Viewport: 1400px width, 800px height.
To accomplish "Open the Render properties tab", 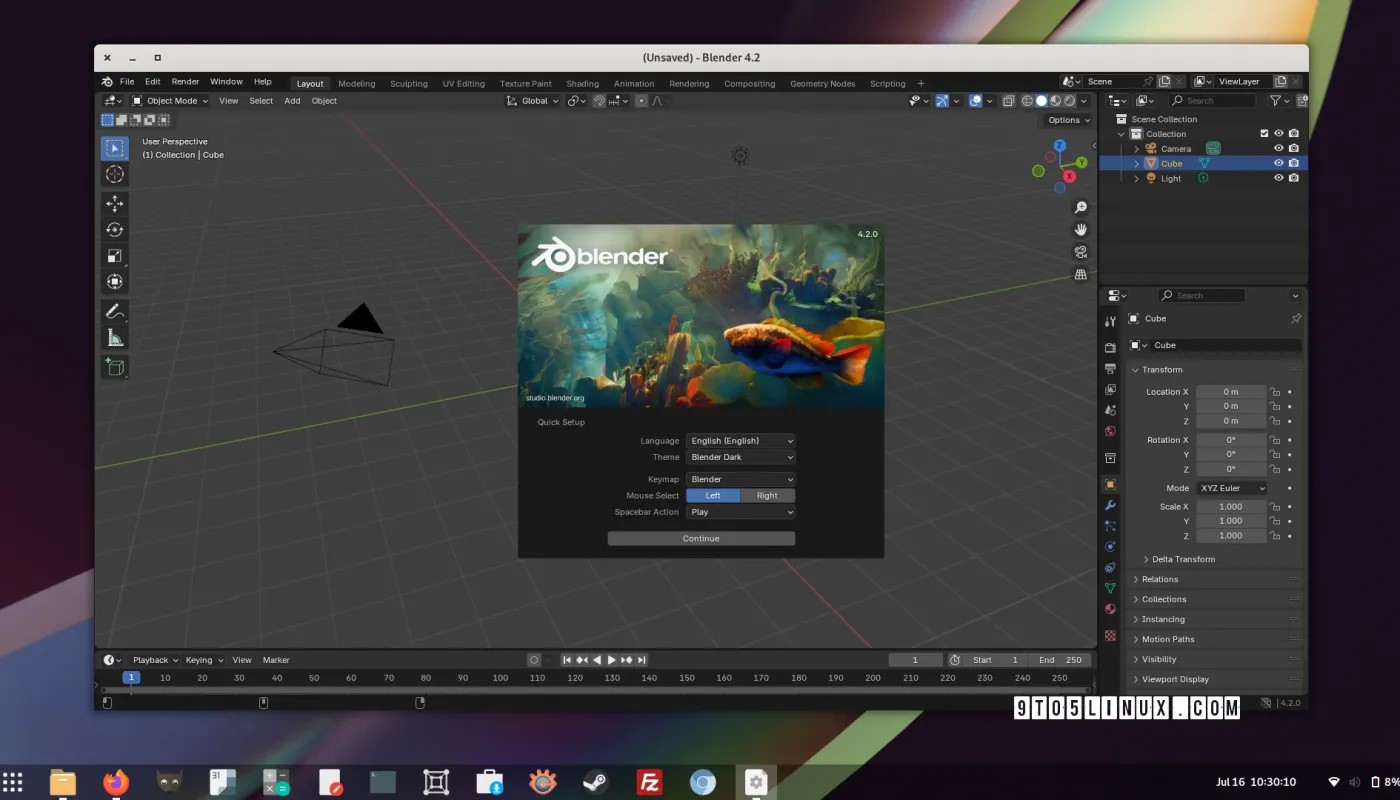I will pos(1110,348).
